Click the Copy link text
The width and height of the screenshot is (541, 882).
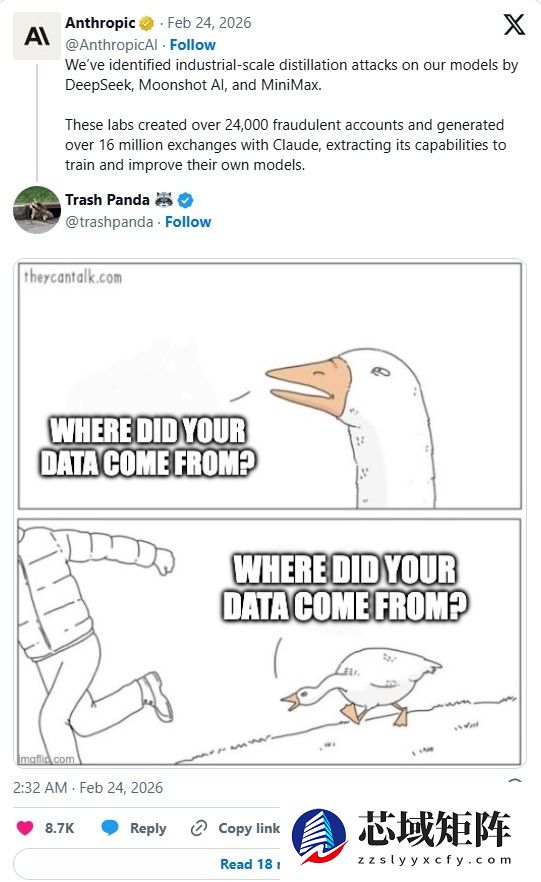[249, 828]
